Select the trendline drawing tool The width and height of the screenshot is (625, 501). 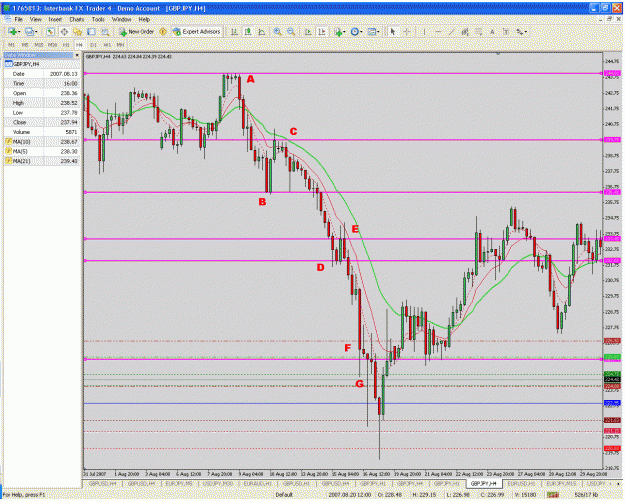[451, 32]
